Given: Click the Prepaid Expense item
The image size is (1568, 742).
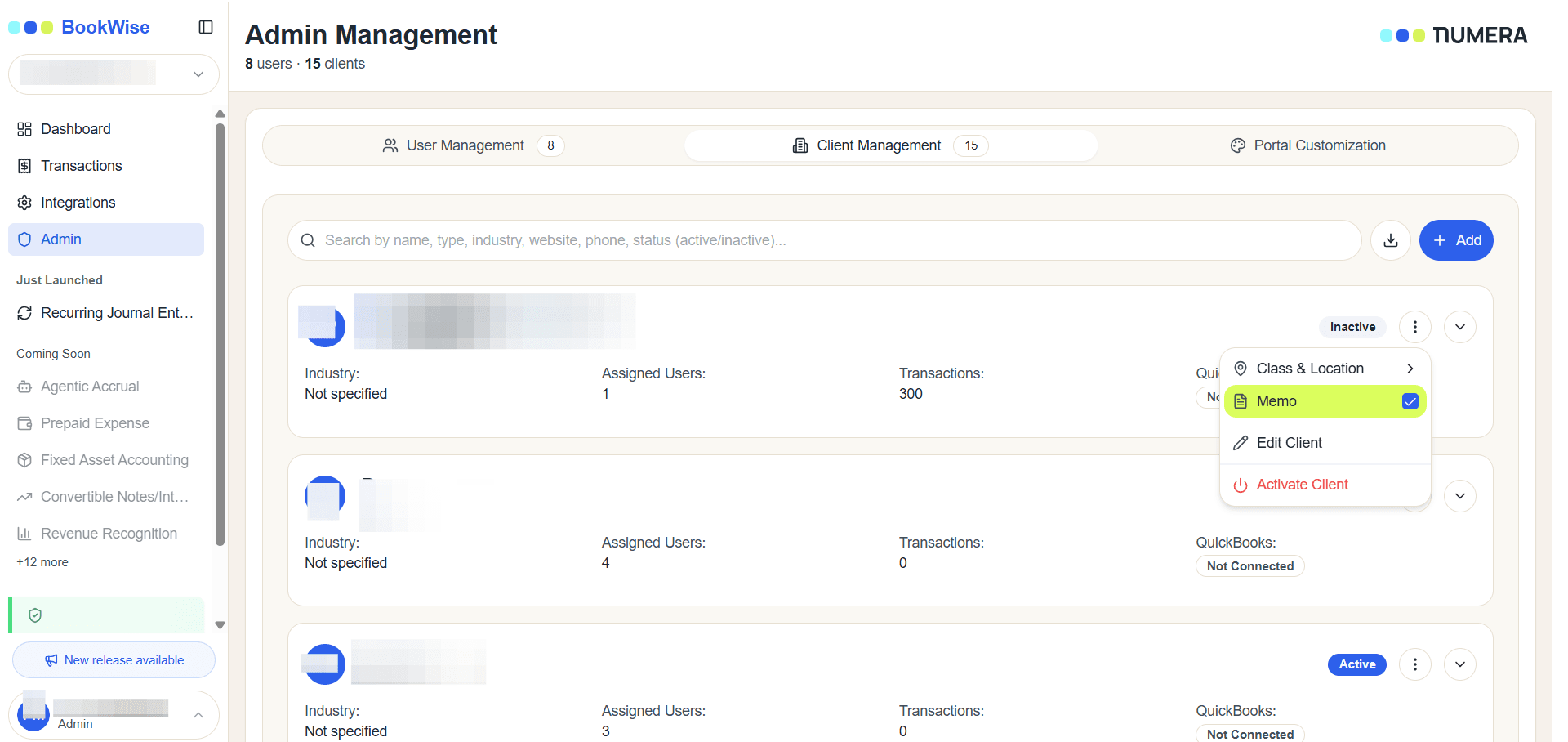Looking at the screenshot, I should pos(106,423).
